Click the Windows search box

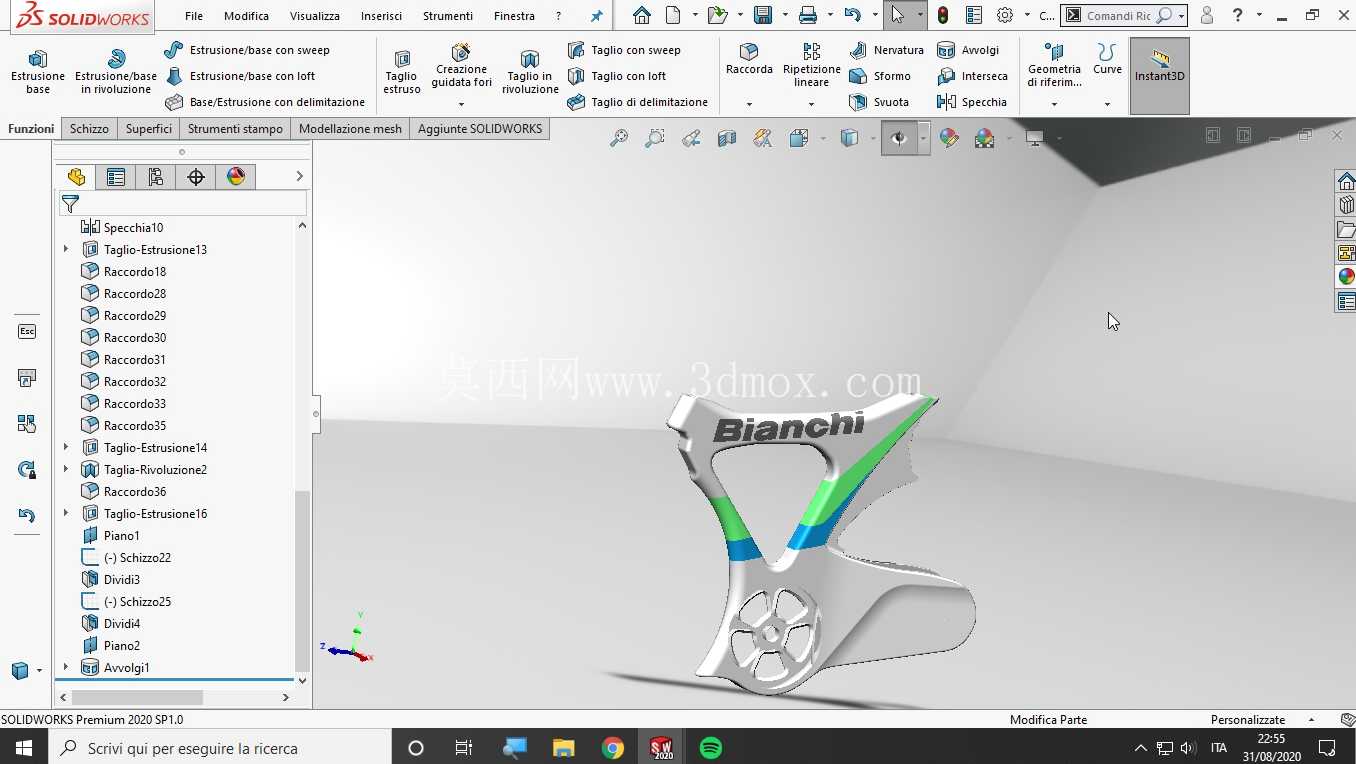220,748
